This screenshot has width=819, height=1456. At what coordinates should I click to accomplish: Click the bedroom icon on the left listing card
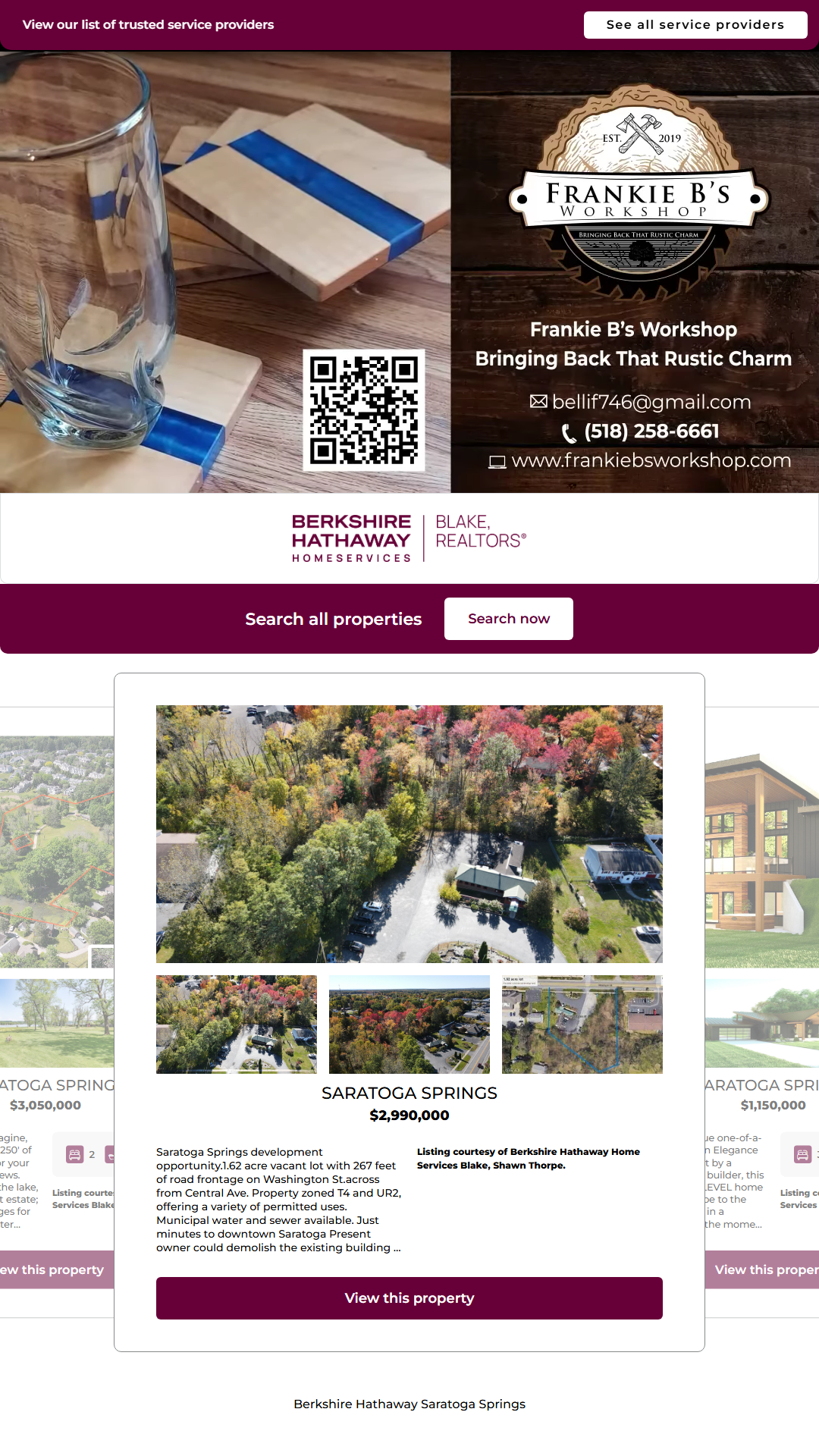74,1155
